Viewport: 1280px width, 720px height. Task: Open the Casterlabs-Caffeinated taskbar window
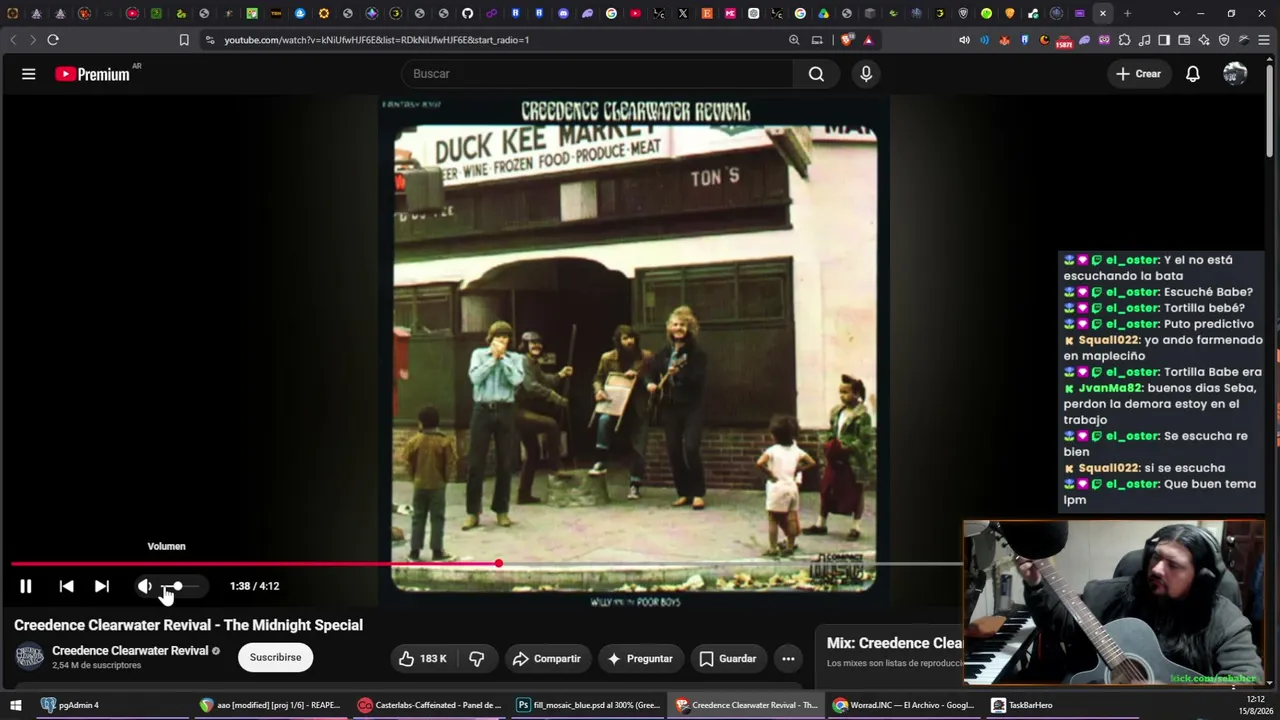point(429,705)
